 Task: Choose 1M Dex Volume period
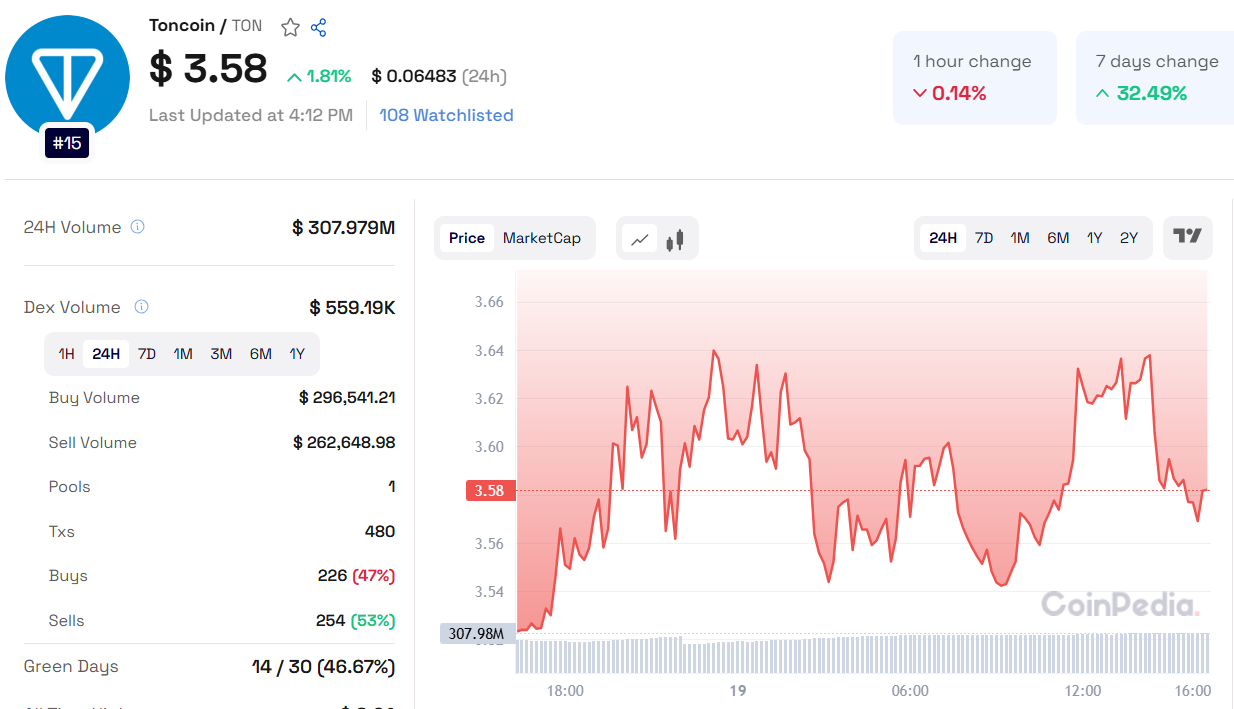click(183, 354)
